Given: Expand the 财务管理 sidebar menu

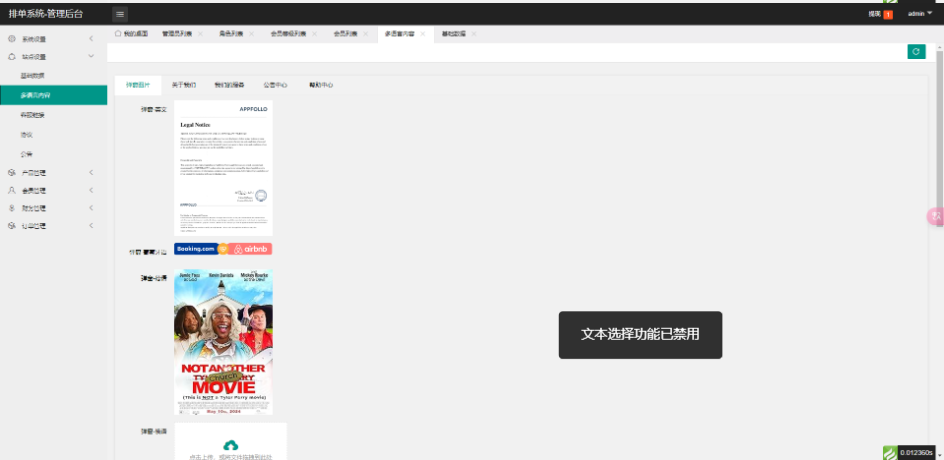Looking at the screenshot, I should tap(91, 208).
